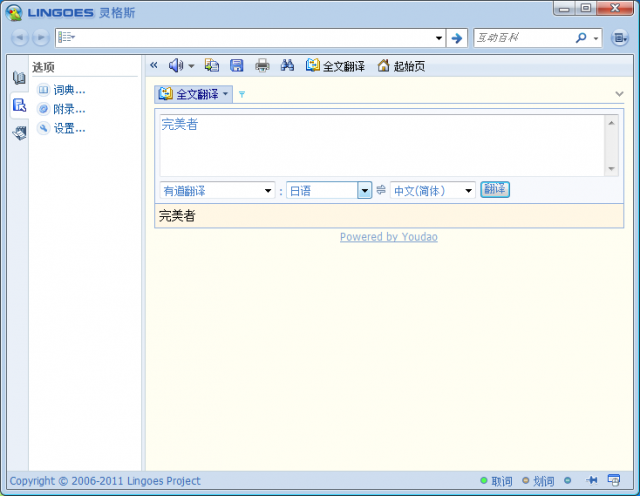Screen dimensions: 640x496
Task: Minimize the Lingoes window
Action: pyautogui.click(x=564, y=9)
